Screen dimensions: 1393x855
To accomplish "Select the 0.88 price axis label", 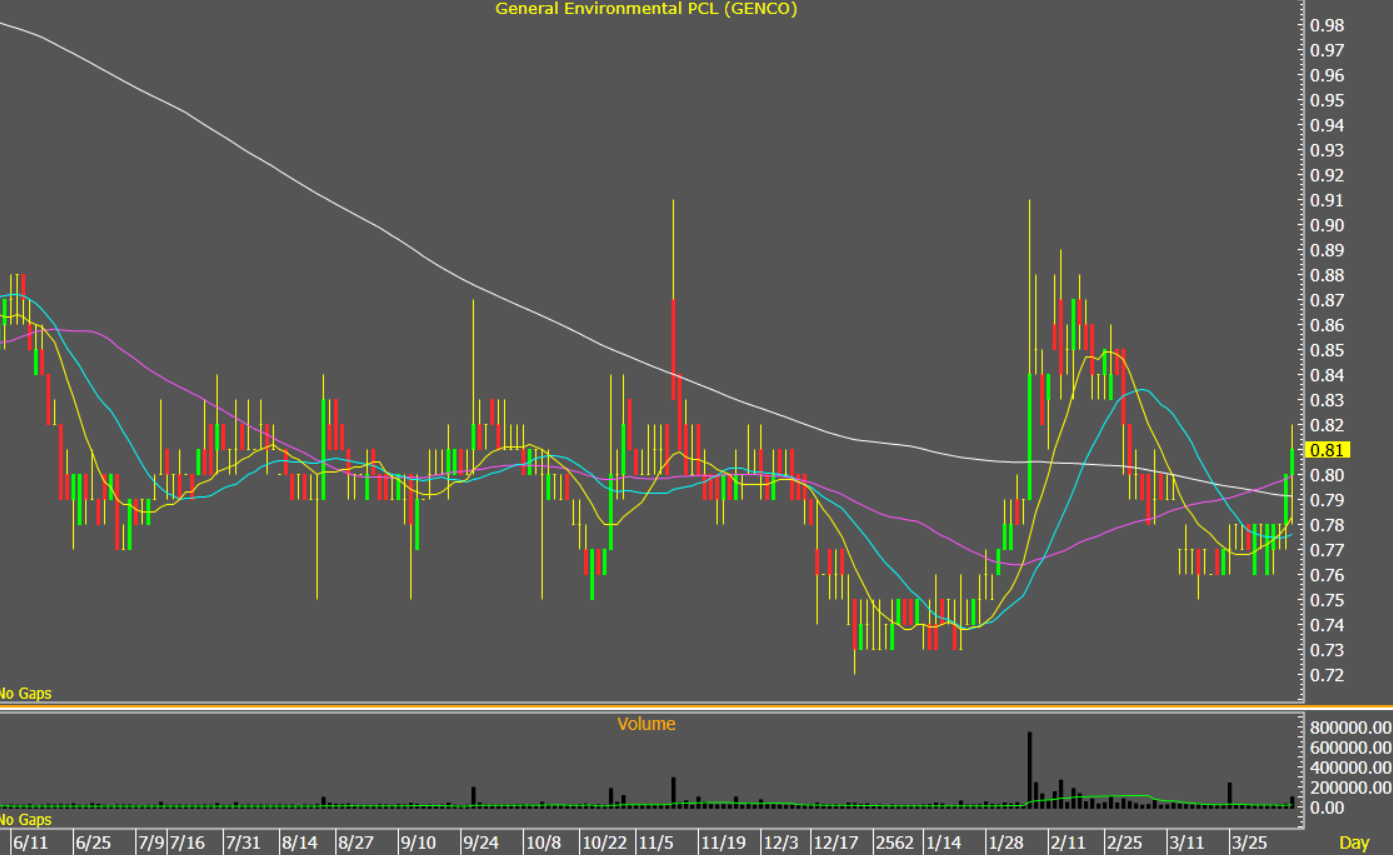I will pos(1326,275).
